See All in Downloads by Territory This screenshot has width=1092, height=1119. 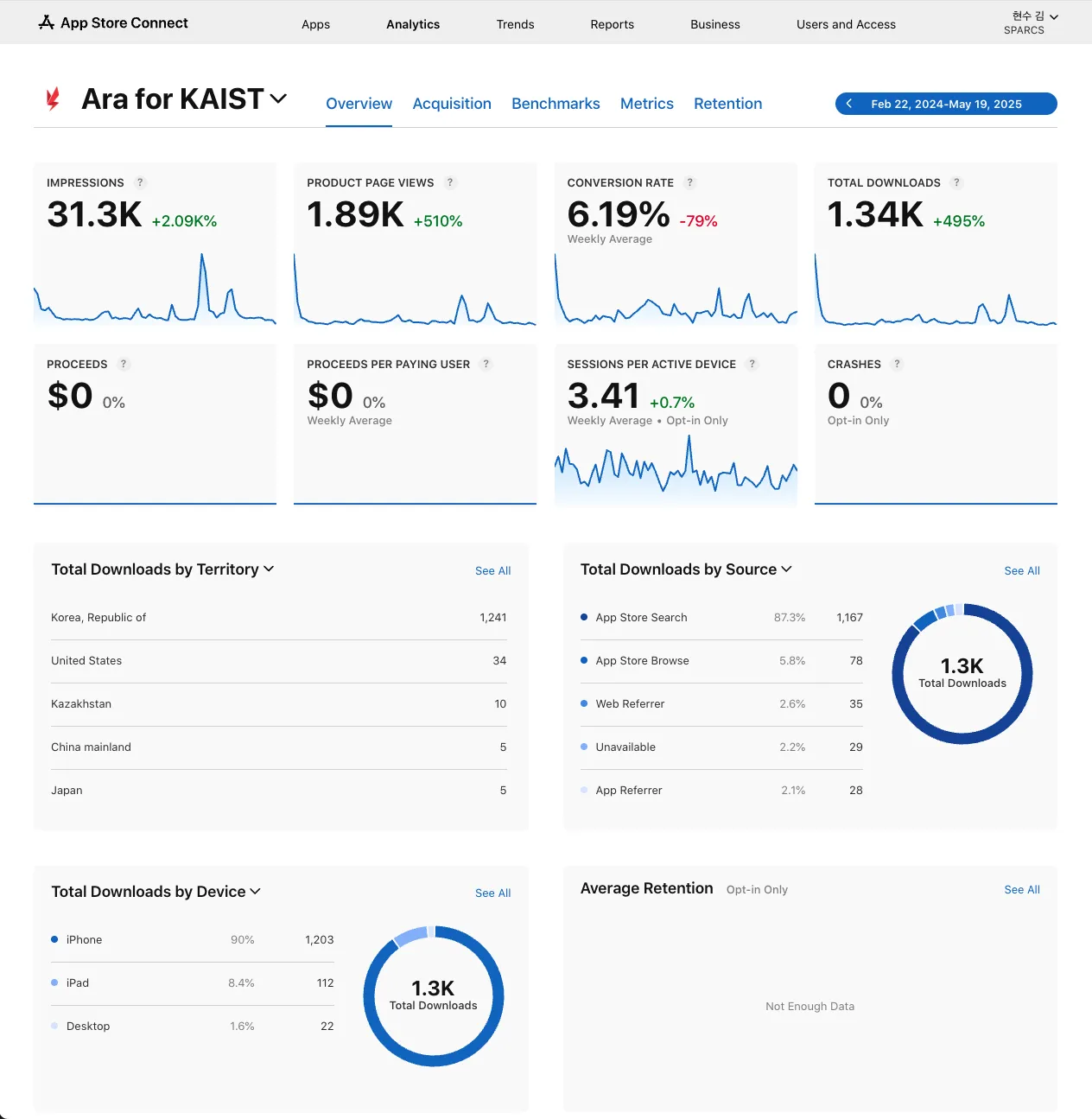492,570
